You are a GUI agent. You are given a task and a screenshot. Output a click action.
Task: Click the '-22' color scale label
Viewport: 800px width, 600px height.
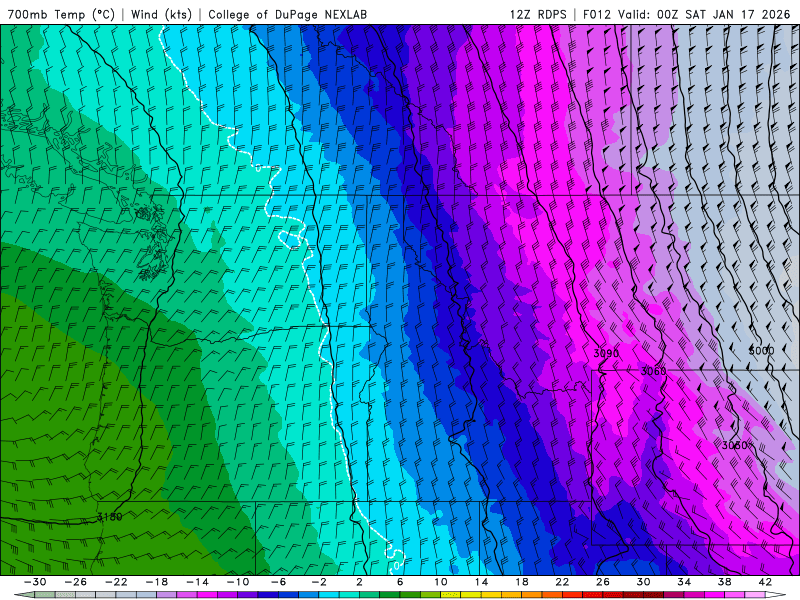click(116, 582)
